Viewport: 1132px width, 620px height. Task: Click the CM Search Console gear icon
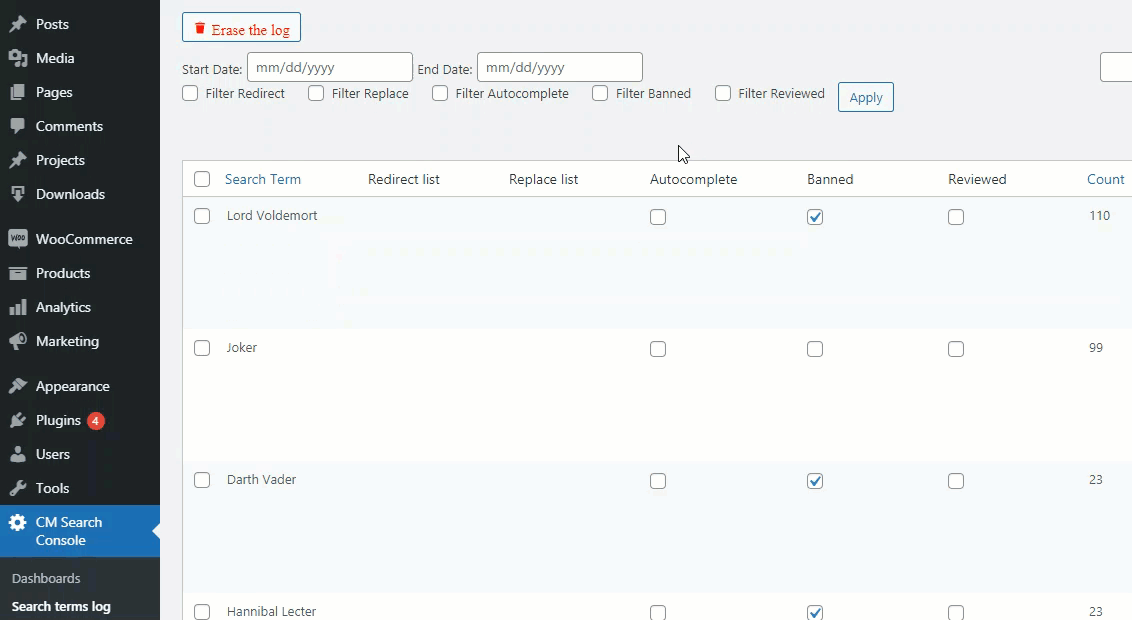pyautogui.click(x=18, y=523)
